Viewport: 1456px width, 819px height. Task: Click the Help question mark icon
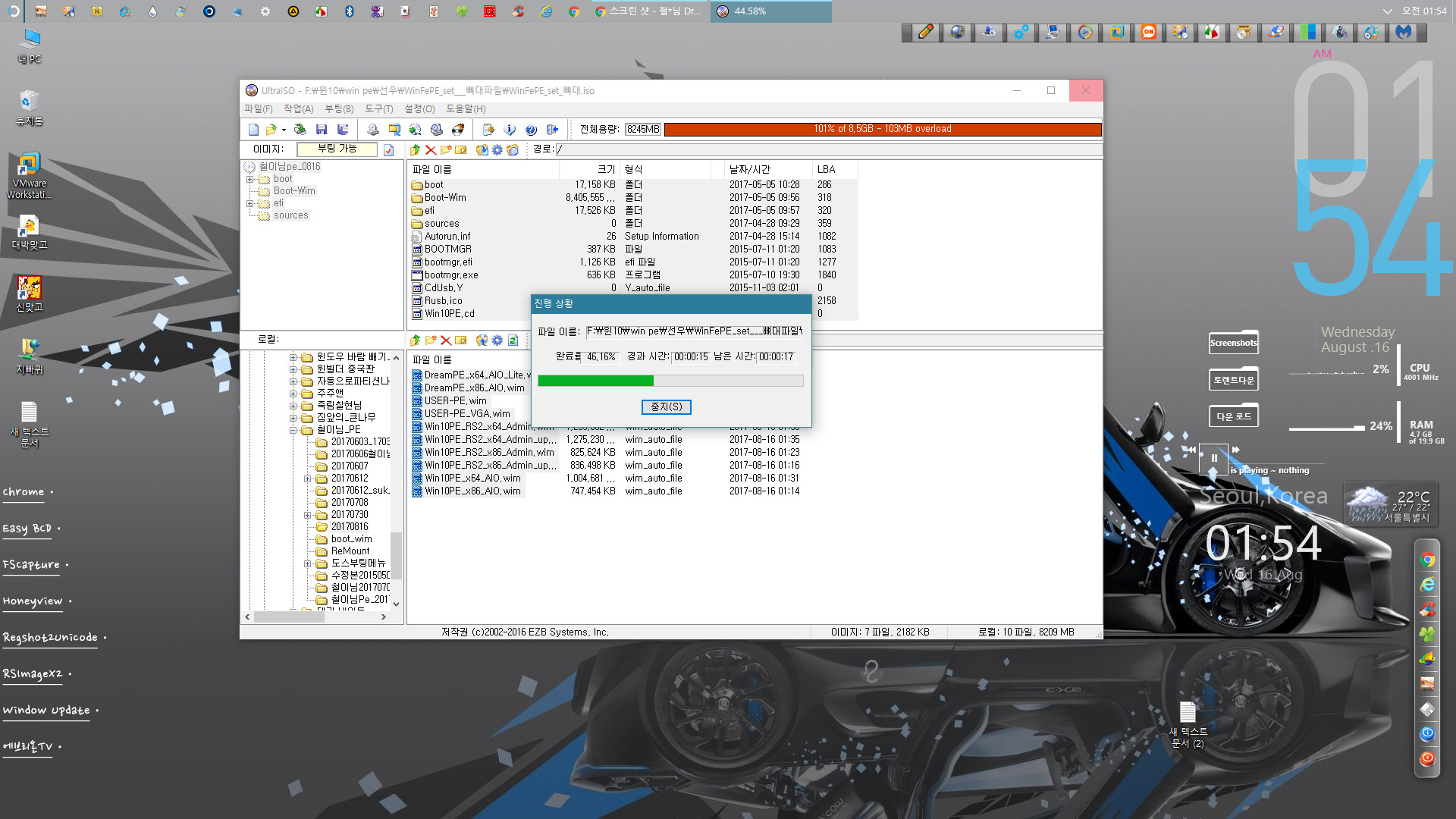coord(531,130)
